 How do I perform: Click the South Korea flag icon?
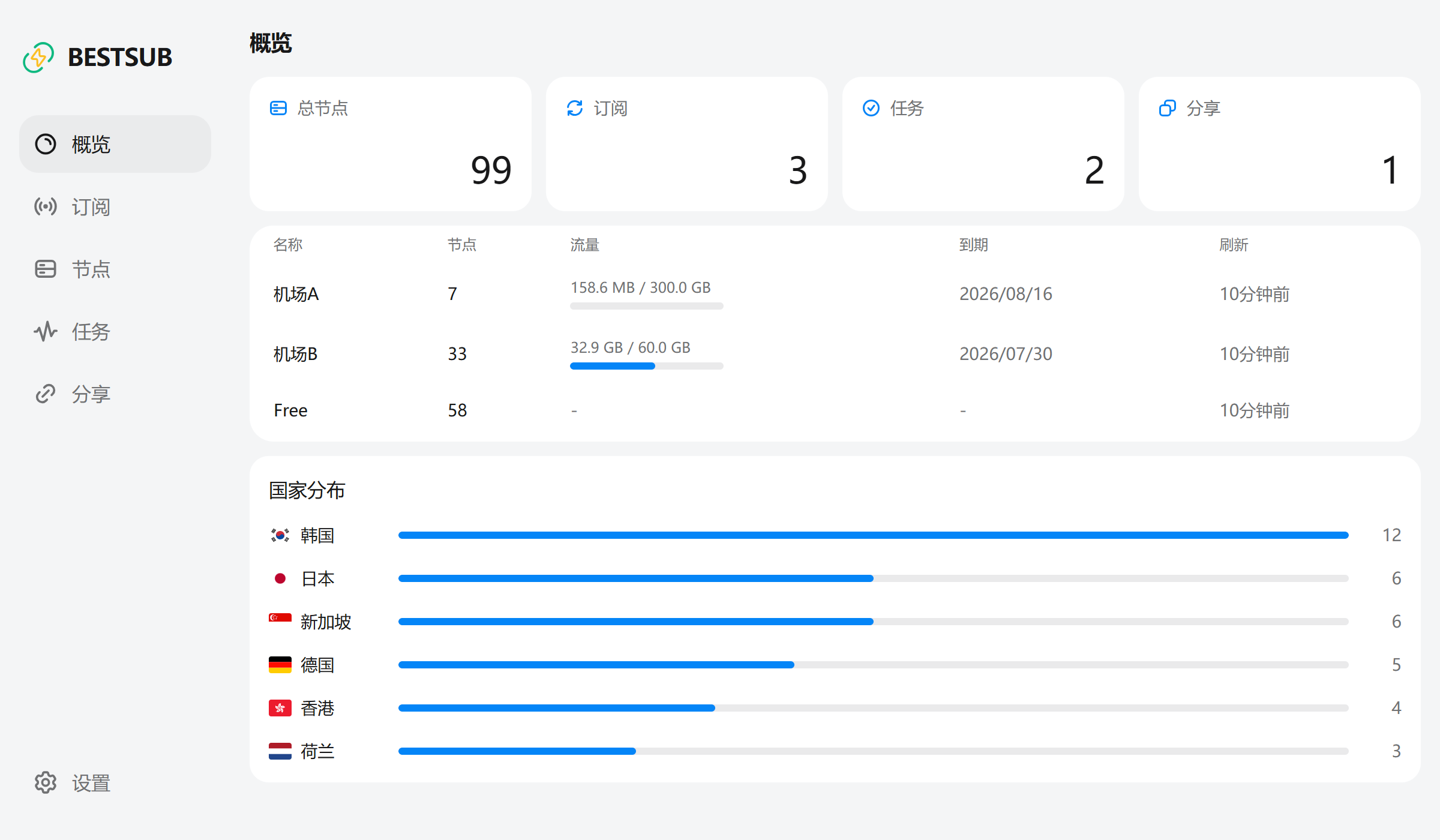pyautogui.click(x=280, y=535)
